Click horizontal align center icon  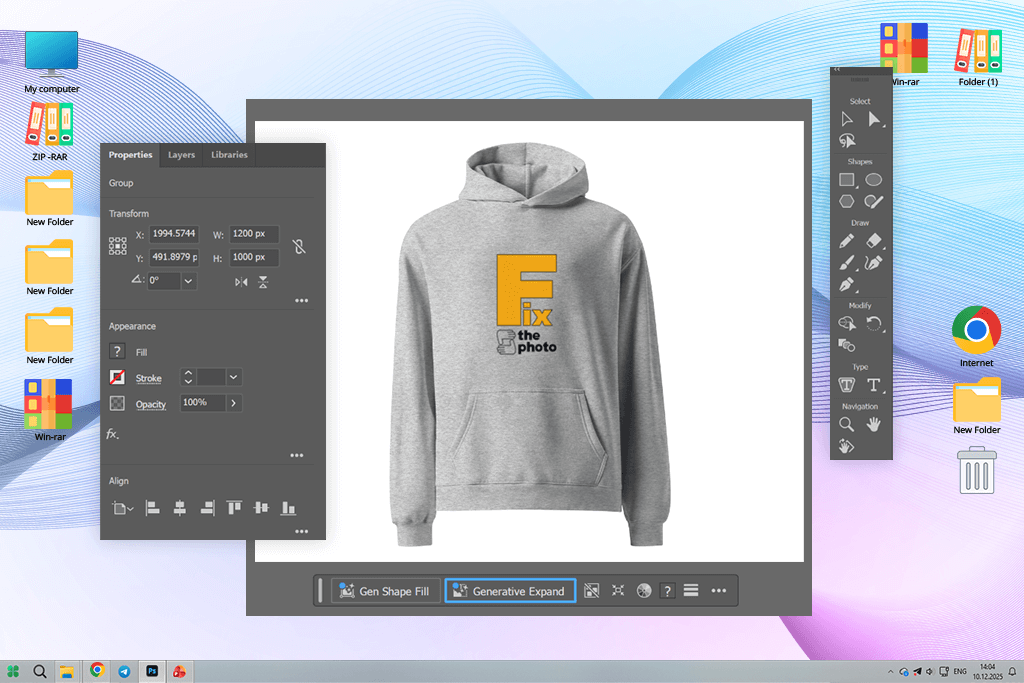[x=180, y=508]
